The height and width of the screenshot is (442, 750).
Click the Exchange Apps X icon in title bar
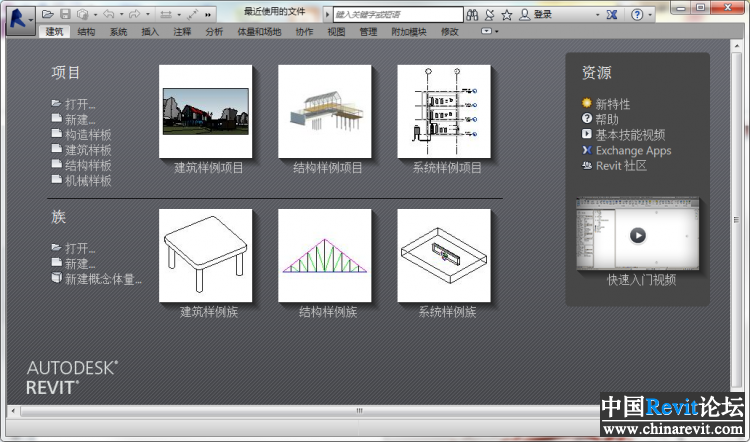pyautogui.click(x=612, y=15)
